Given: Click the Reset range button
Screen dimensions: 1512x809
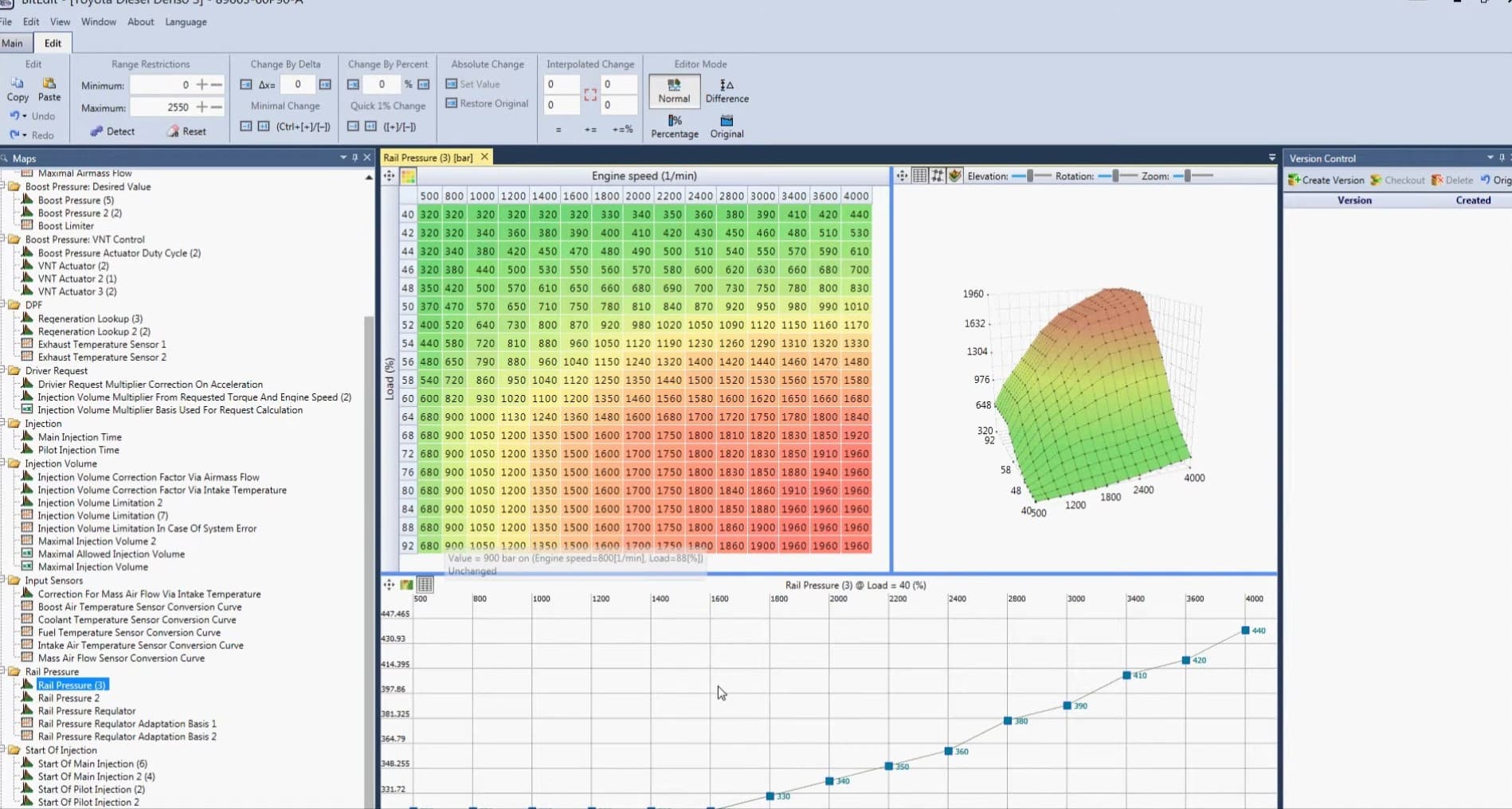Looking at the screenshot, I should tap(186, 131).
